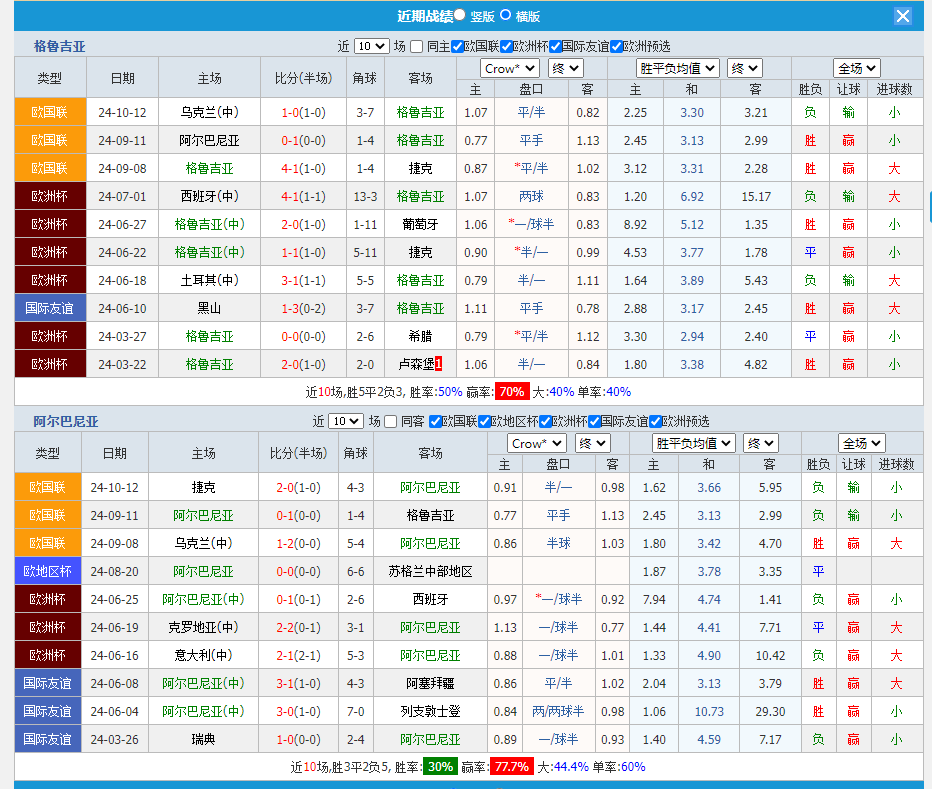Open match count dropdown for 格鲁吉亚
The width and height of the screenshot is (932, 789).
tap(371, 46)
